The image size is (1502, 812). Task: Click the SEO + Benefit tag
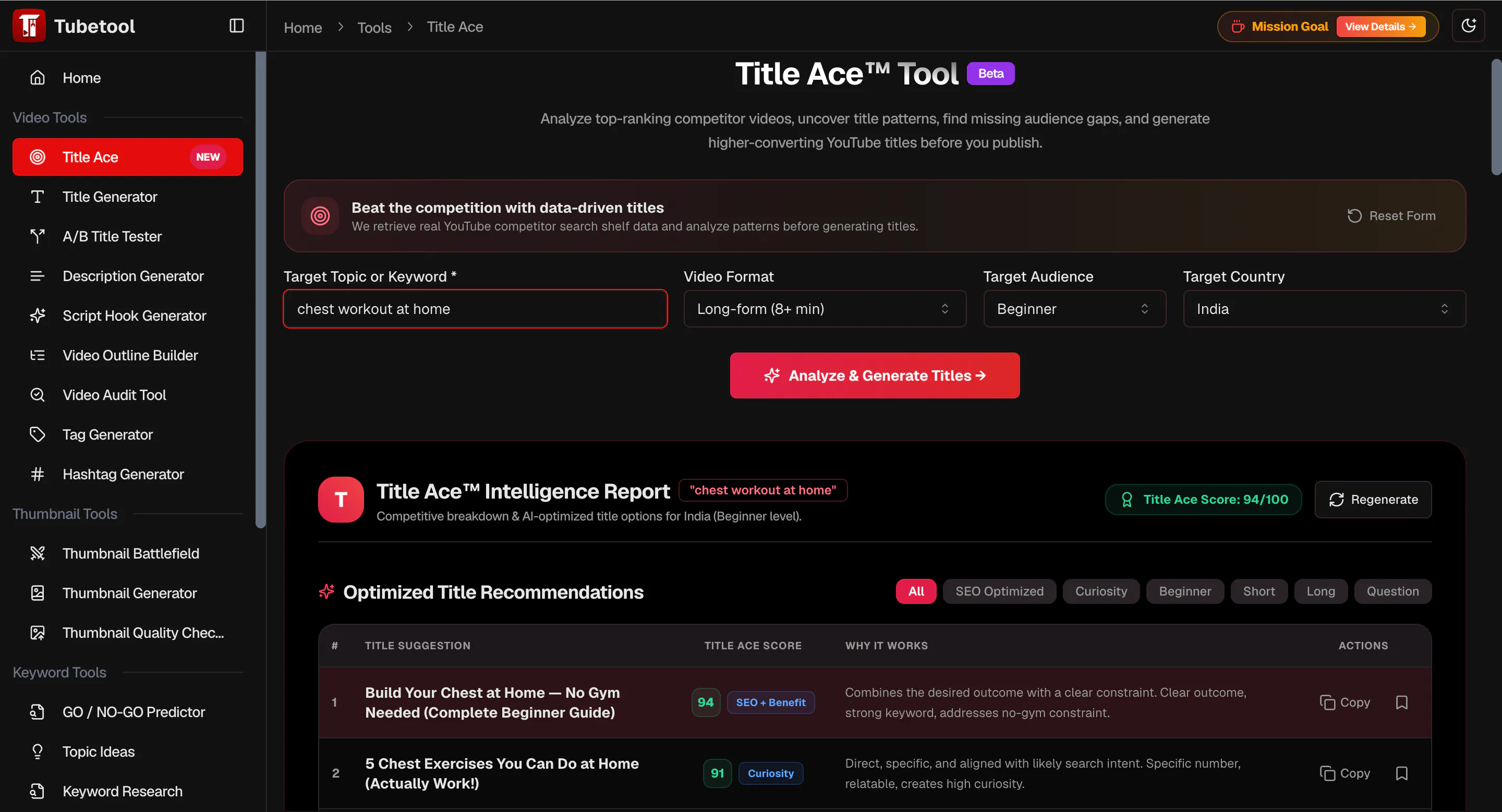pos(771,702)
